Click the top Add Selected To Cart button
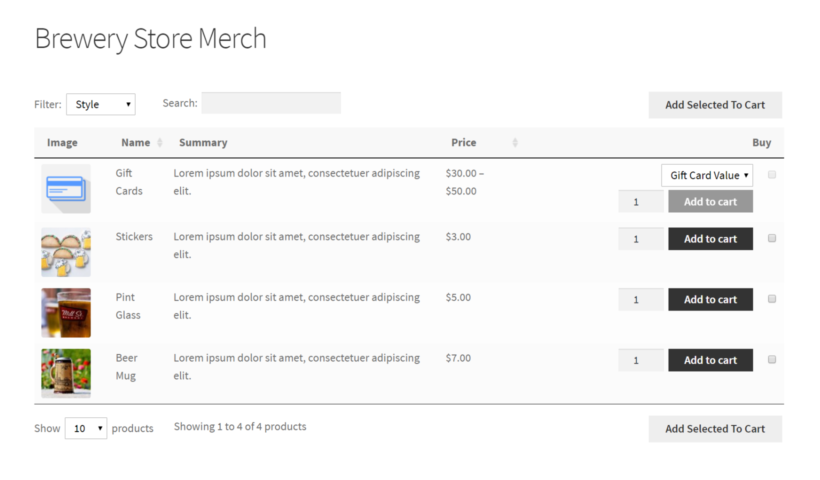 pos(715,105)
